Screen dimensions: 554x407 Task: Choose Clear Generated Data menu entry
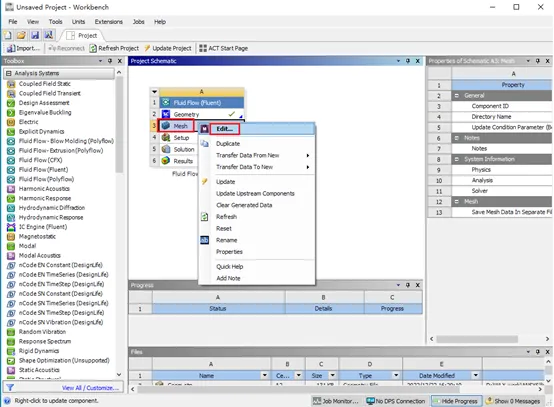click(x=257, y=205)
